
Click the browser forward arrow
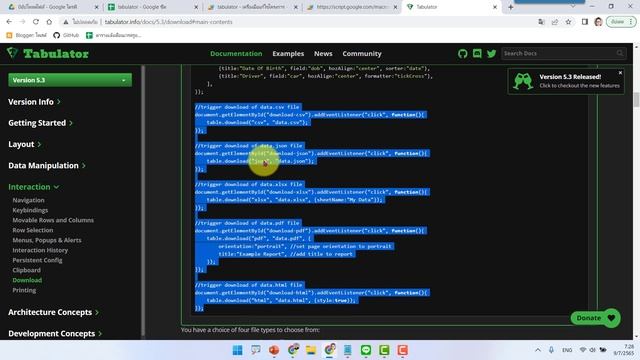[x=22, y=22]
